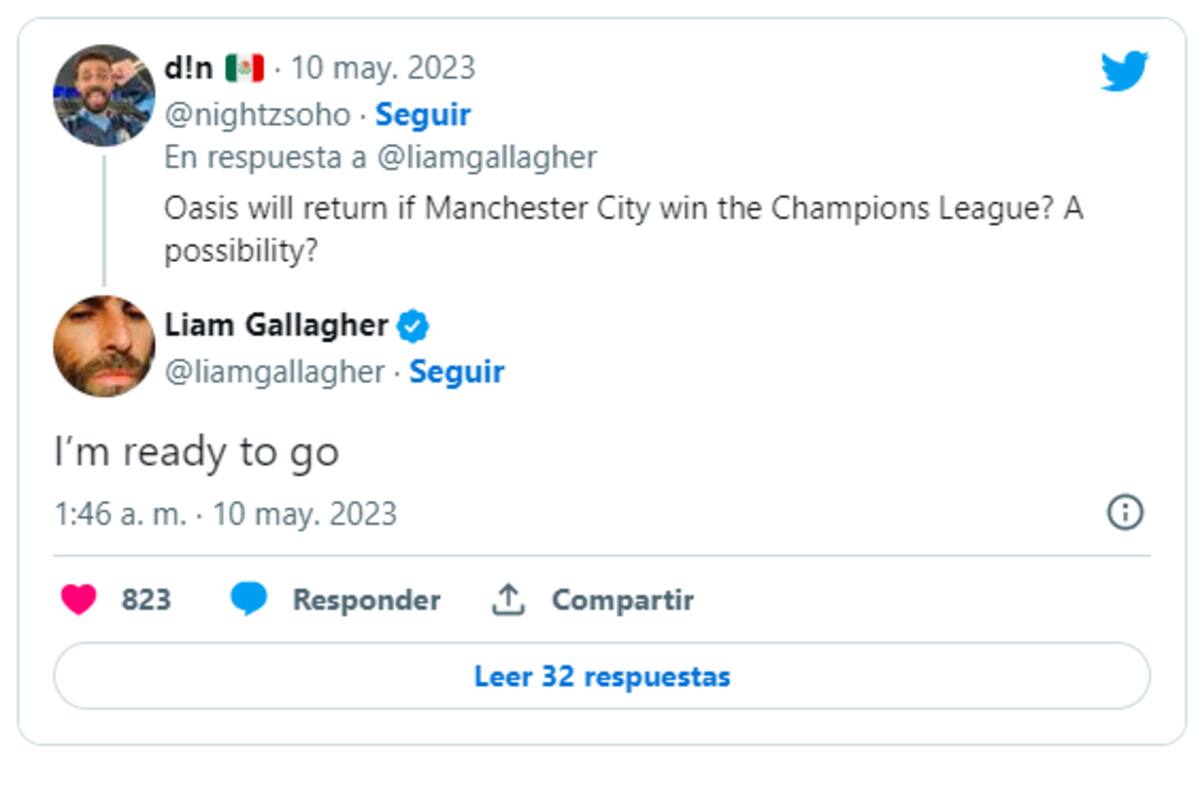The width and height of the screenshot is (1200, 799).
Task: Click the blue reply bubble icon
Action: [245, 600]
